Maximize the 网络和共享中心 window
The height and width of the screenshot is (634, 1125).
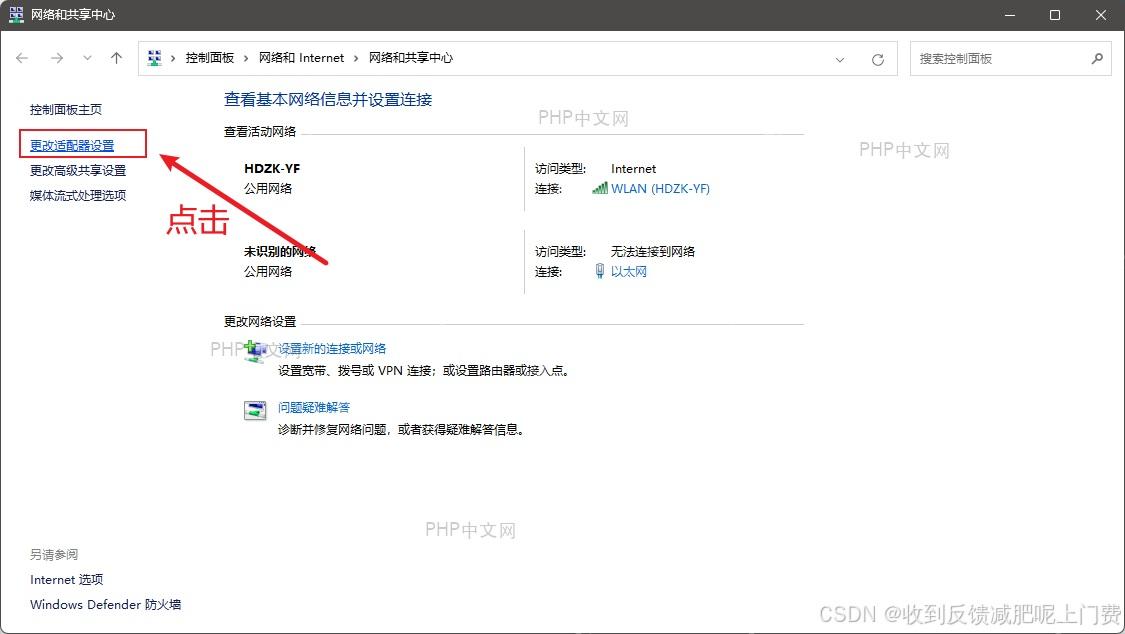tap(1055, 15)
